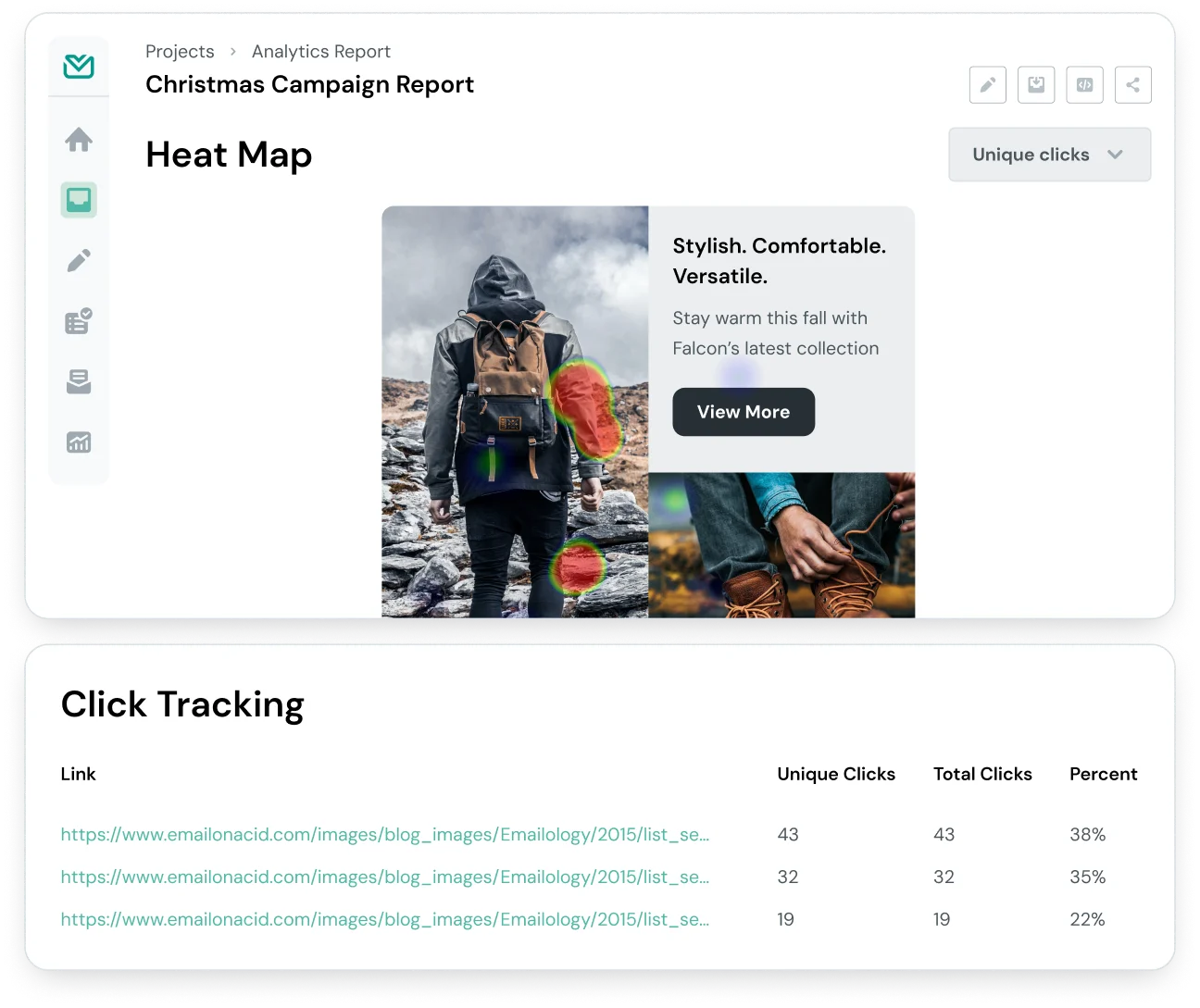Select the highlighted inbox tray sidebar icon
Image resolution: width=1200 pixels, height=1008 pixels.
tap(79, 200)
